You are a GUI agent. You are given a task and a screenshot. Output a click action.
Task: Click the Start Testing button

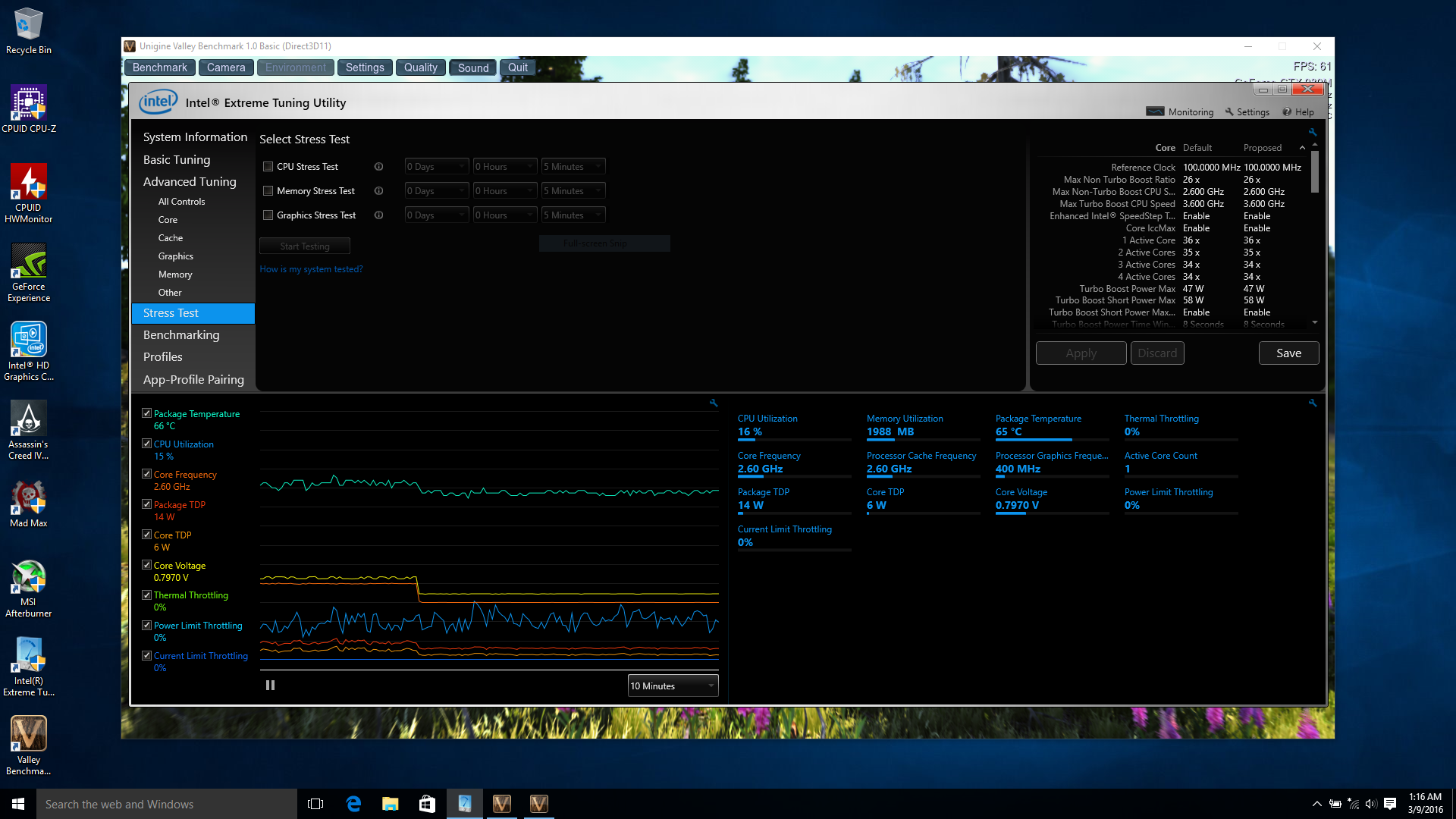pos(305,246)
